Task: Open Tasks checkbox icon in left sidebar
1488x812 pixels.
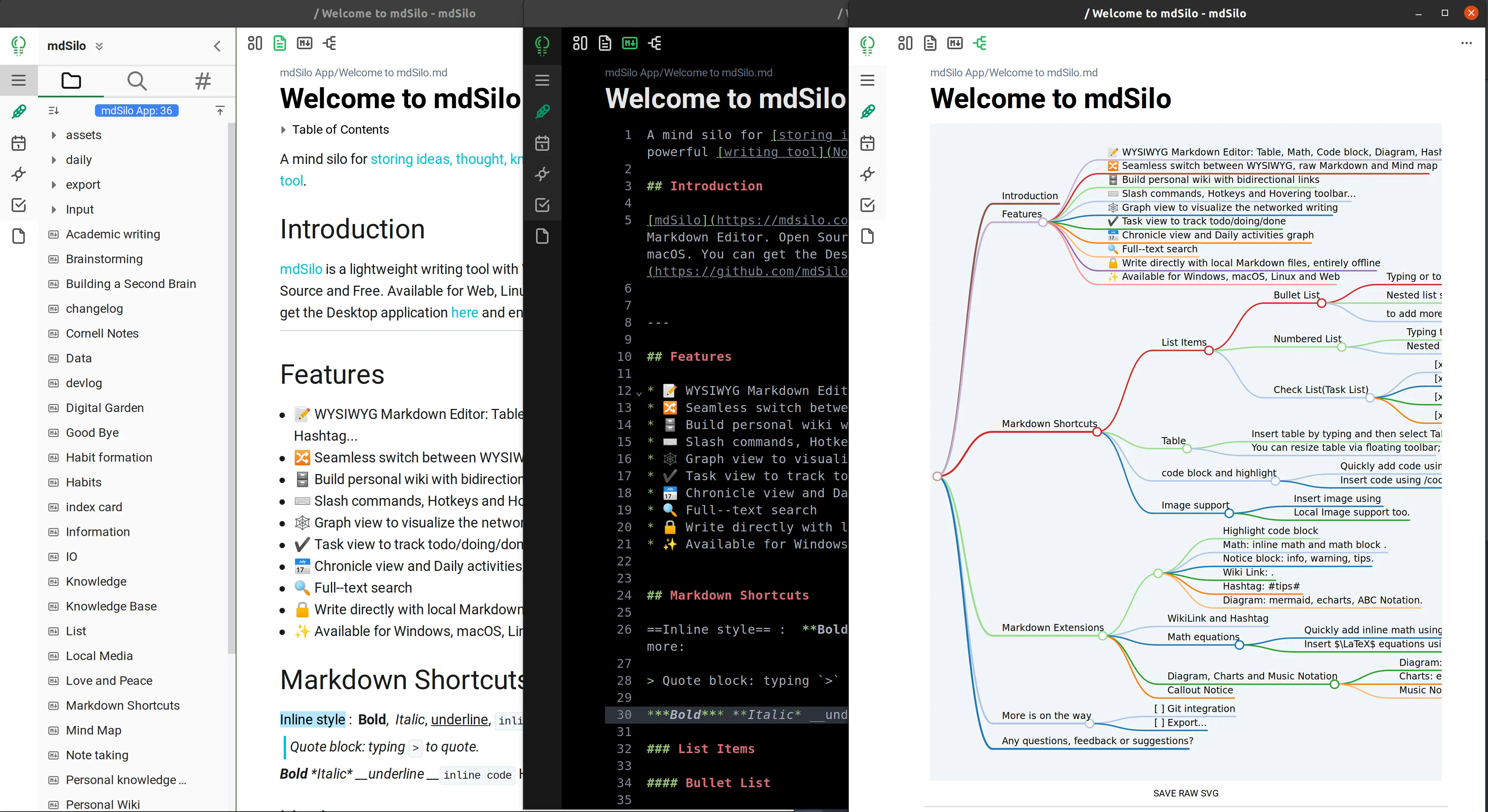Action: point(19,205)
